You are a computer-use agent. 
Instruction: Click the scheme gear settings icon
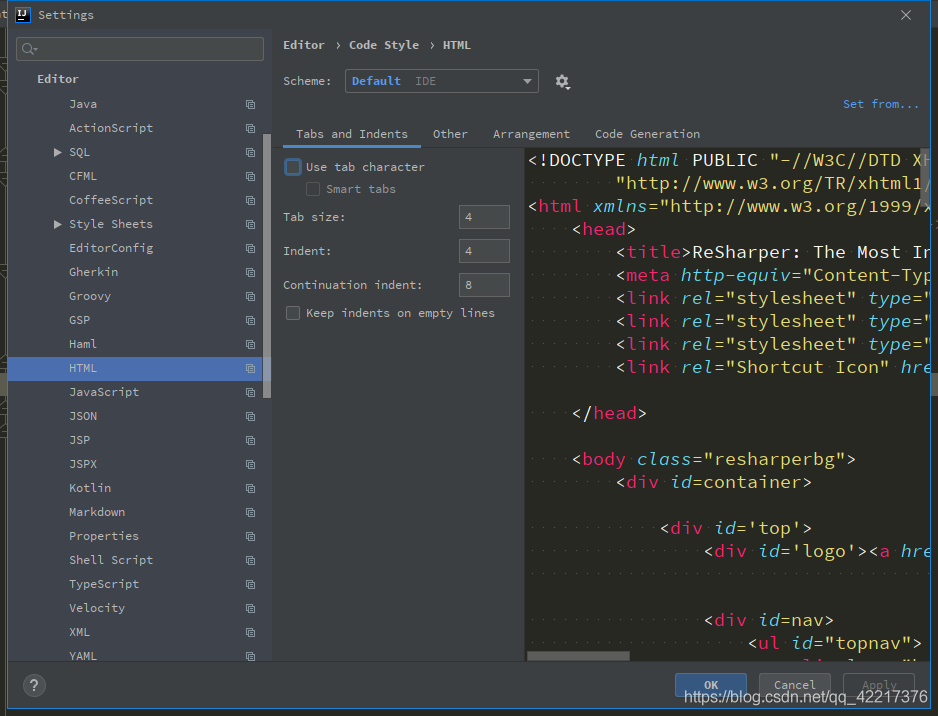562,81
